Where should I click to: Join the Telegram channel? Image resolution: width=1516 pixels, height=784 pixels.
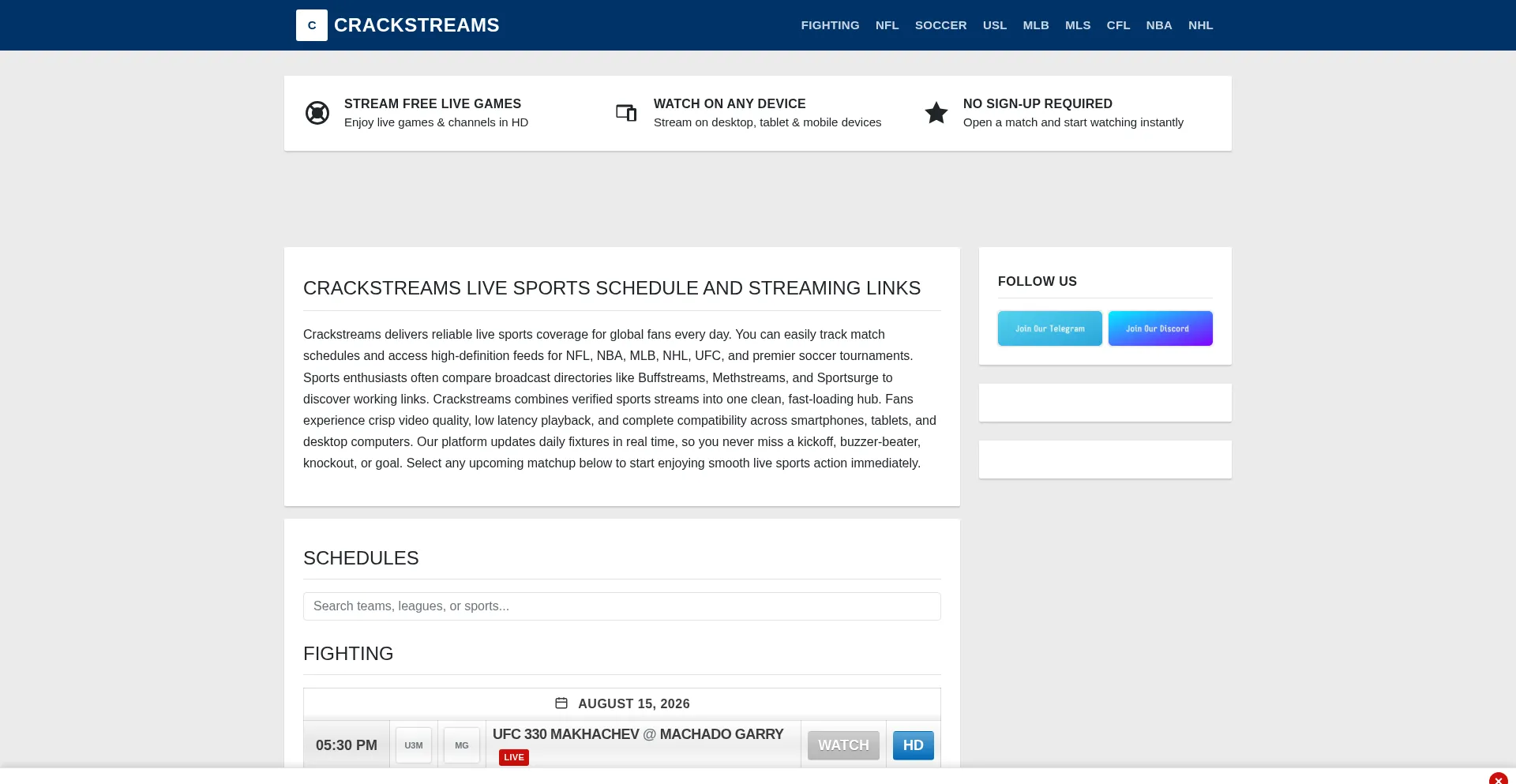(x=1050, y=328)
